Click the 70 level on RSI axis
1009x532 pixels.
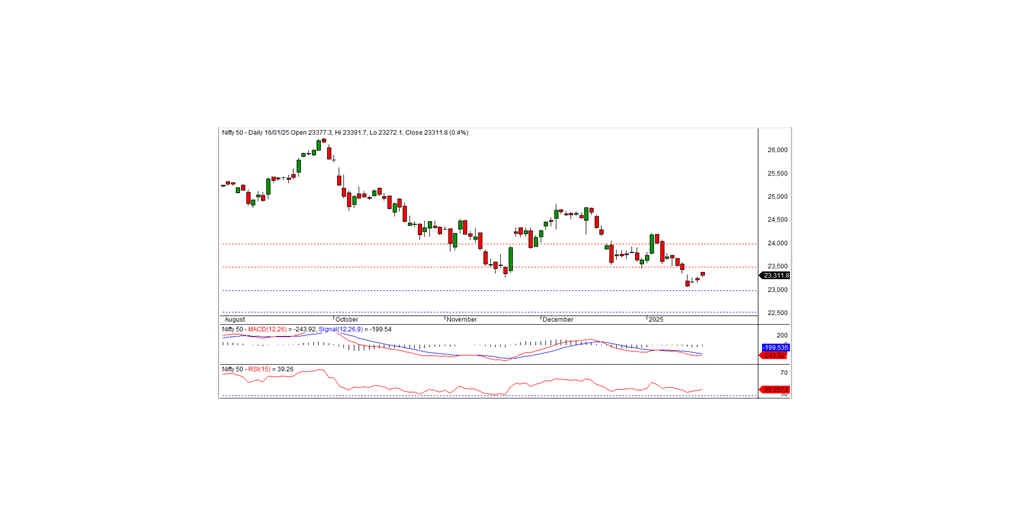click(x=785, y=372)
